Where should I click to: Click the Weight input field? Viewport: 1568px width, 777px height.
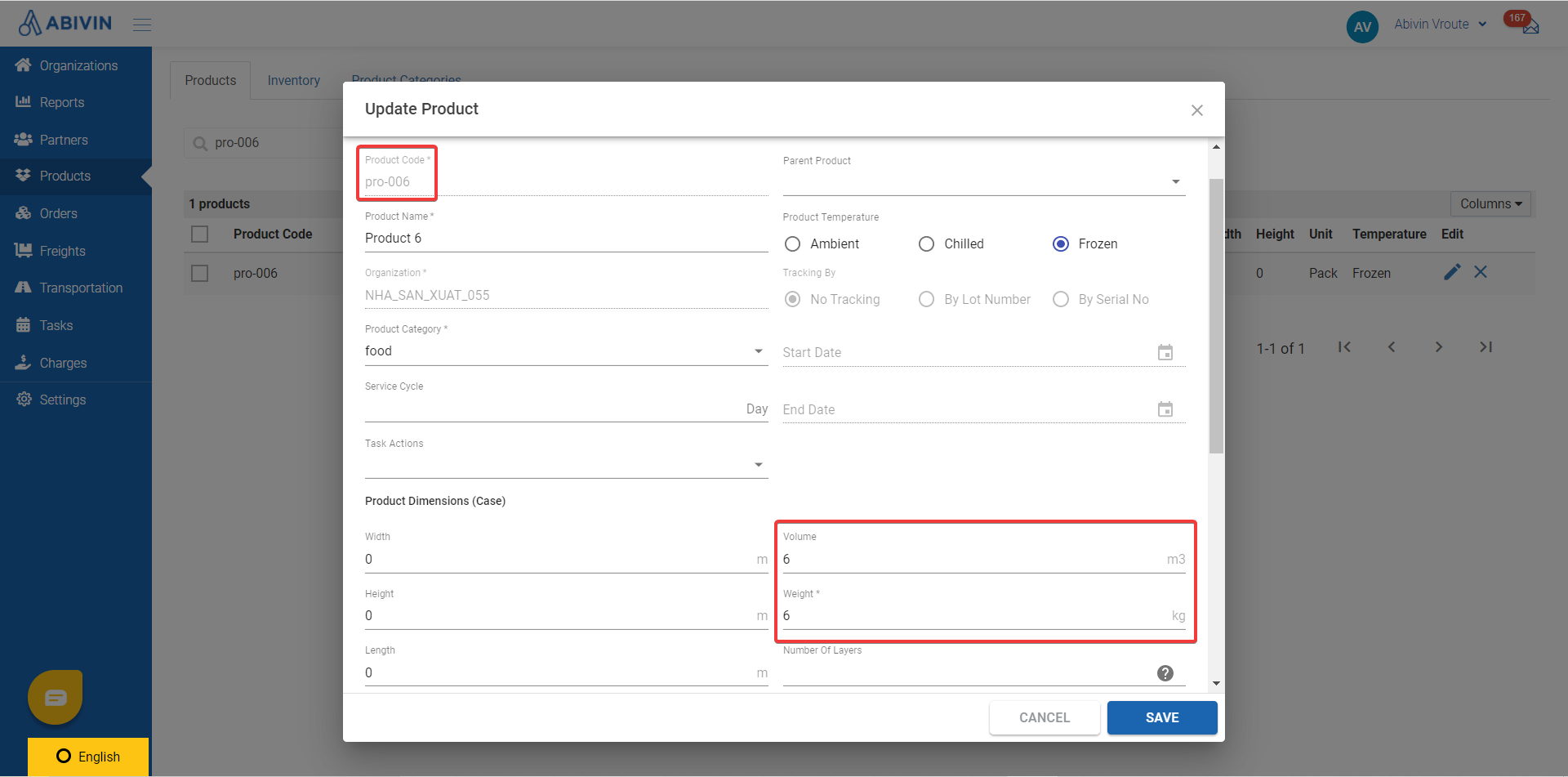984,615
